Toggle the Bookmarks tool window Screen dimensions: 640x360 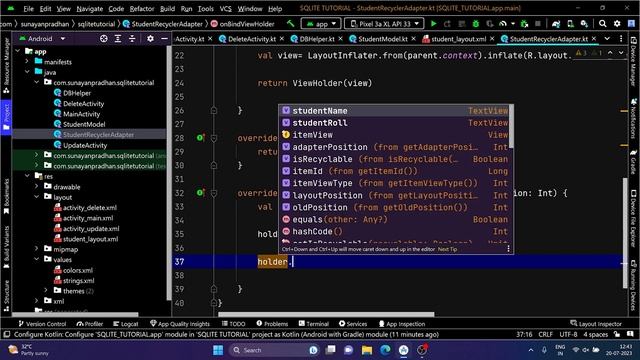[x=6, y=197]
